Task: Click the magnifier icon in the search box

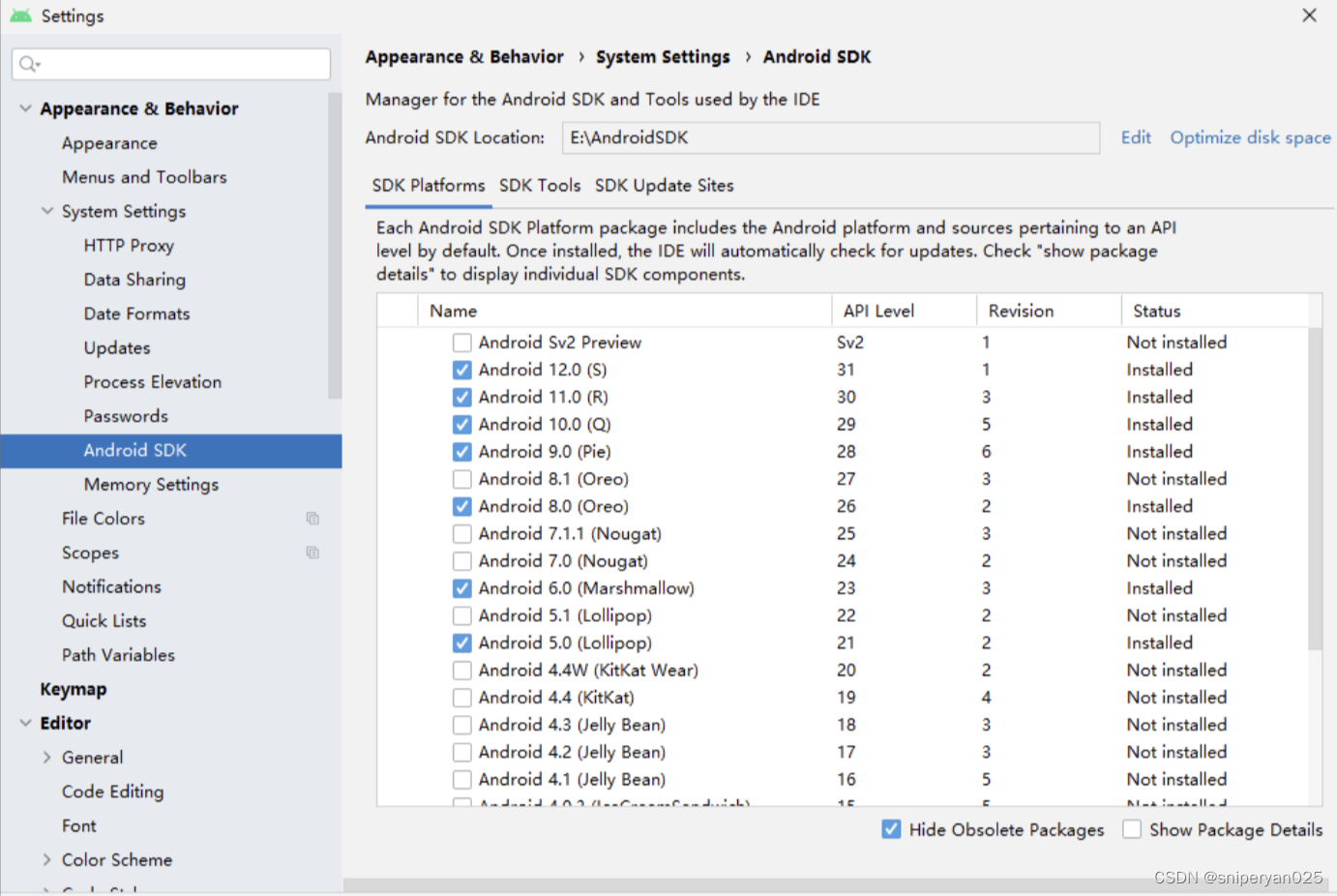Action: pos(29,64)
